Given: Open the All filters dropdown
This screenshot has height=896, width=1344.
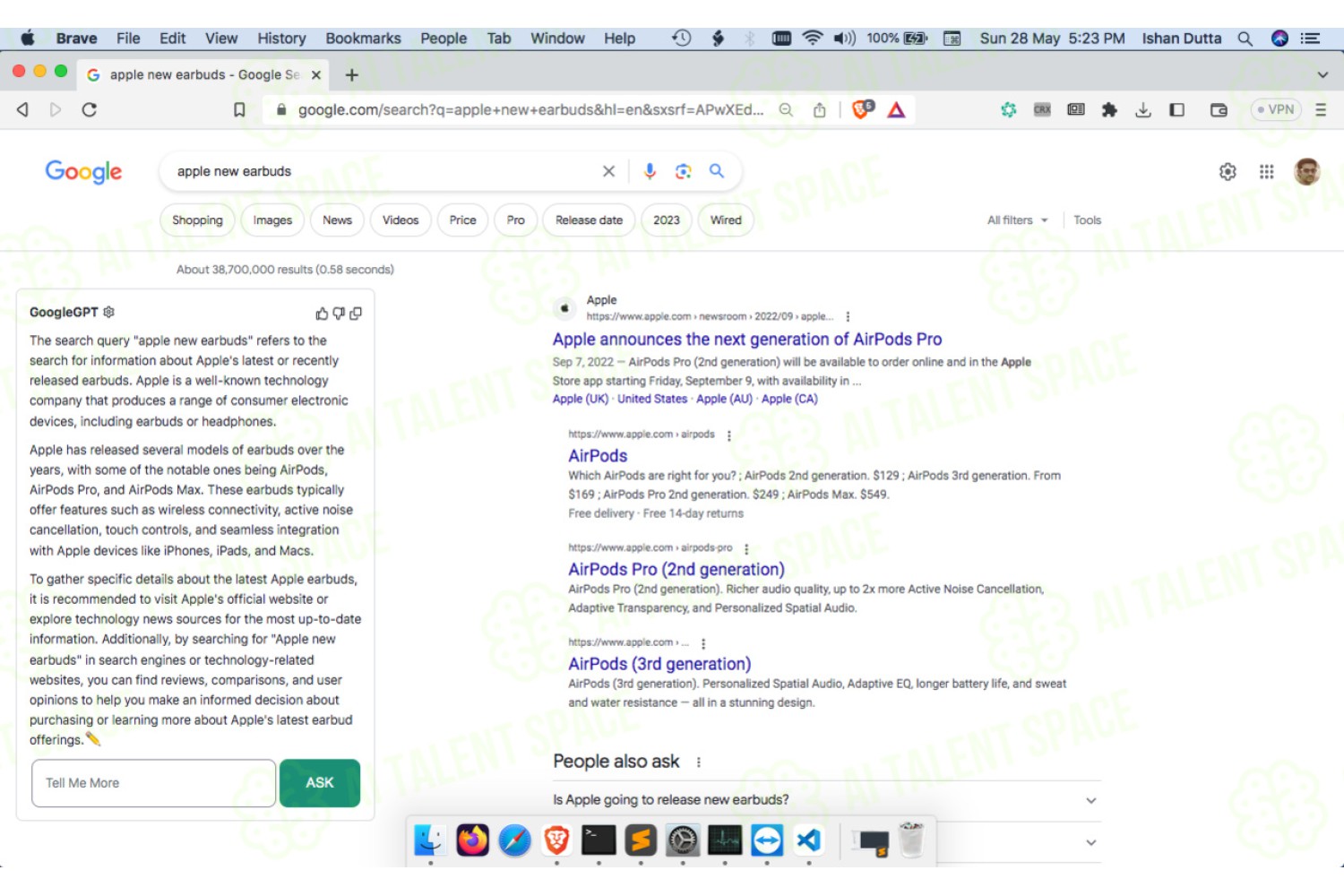Looking at the screenshot, I should (x=1017, y=220).
